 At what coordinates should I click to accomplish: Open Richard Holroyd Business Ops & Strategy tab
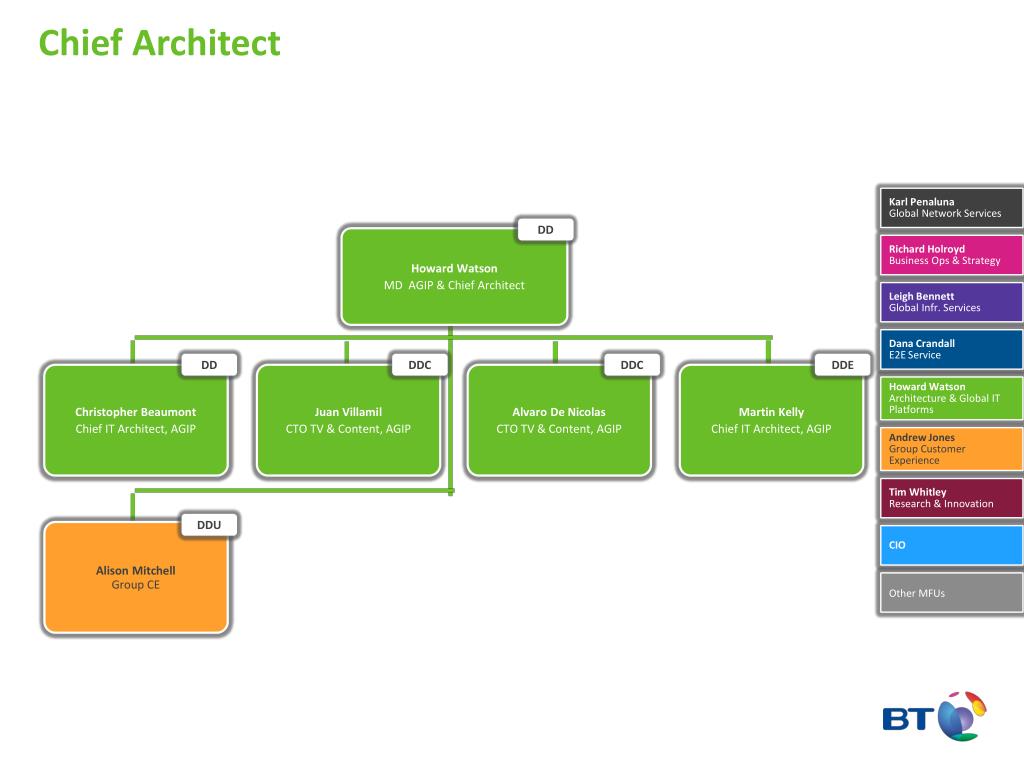[x=951, y=255]
